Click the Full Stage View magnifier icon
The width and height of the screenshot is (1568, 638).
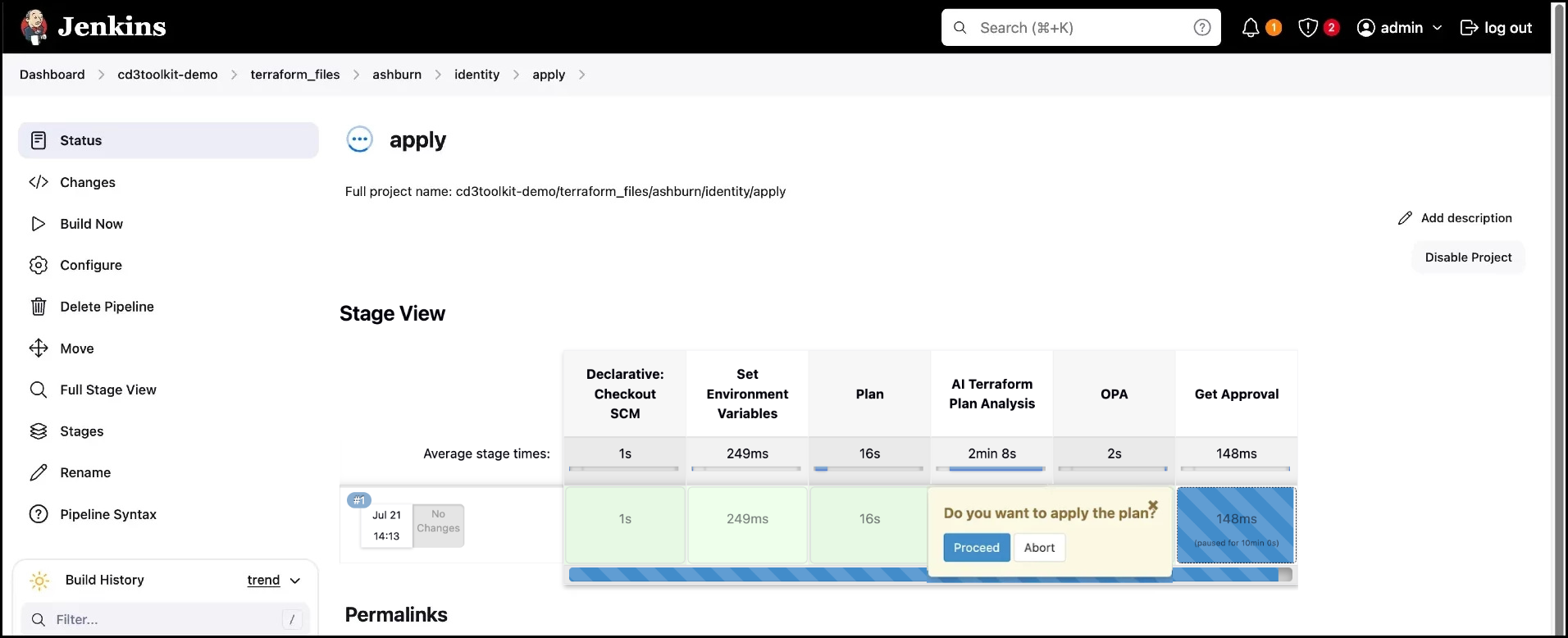click(39, 390)
